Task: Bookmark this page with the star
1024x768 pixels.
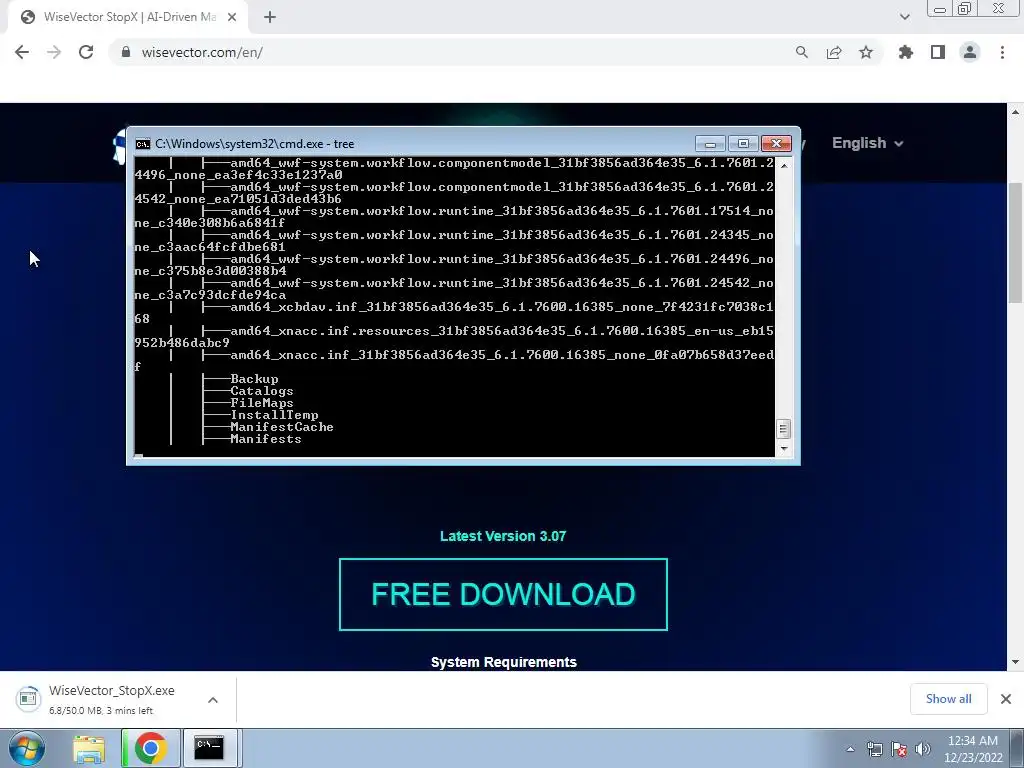Action: coord(865,52)
